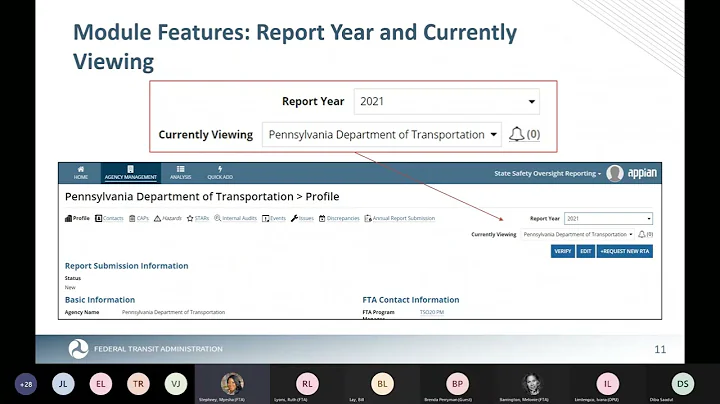This screenshot has height=404, width=720.
Task: Select Stephney, Myesha's video thumbnail
Action: point(232,384)
